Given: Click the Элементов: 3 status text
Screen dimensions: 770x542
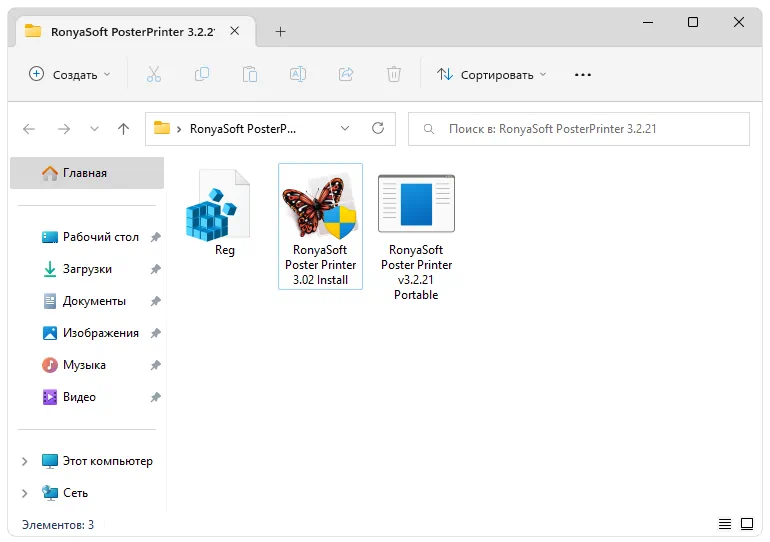Looking at the screenshot, I should point(58,525).
